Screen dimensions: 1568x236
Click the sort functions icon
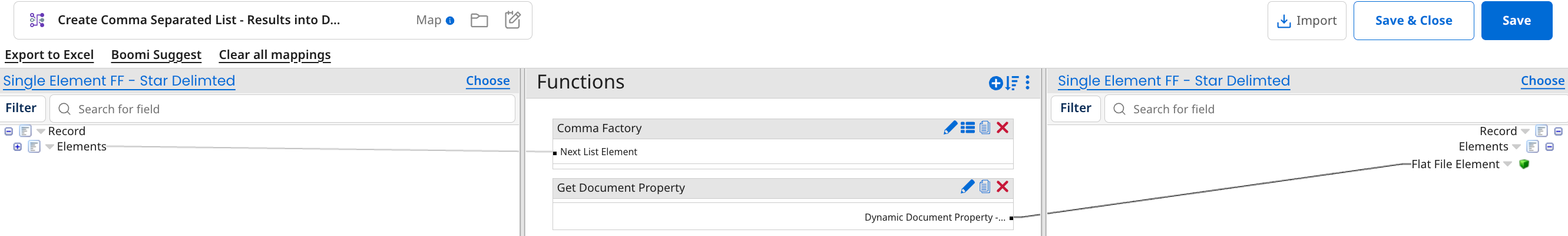(x=1011, y=83)
